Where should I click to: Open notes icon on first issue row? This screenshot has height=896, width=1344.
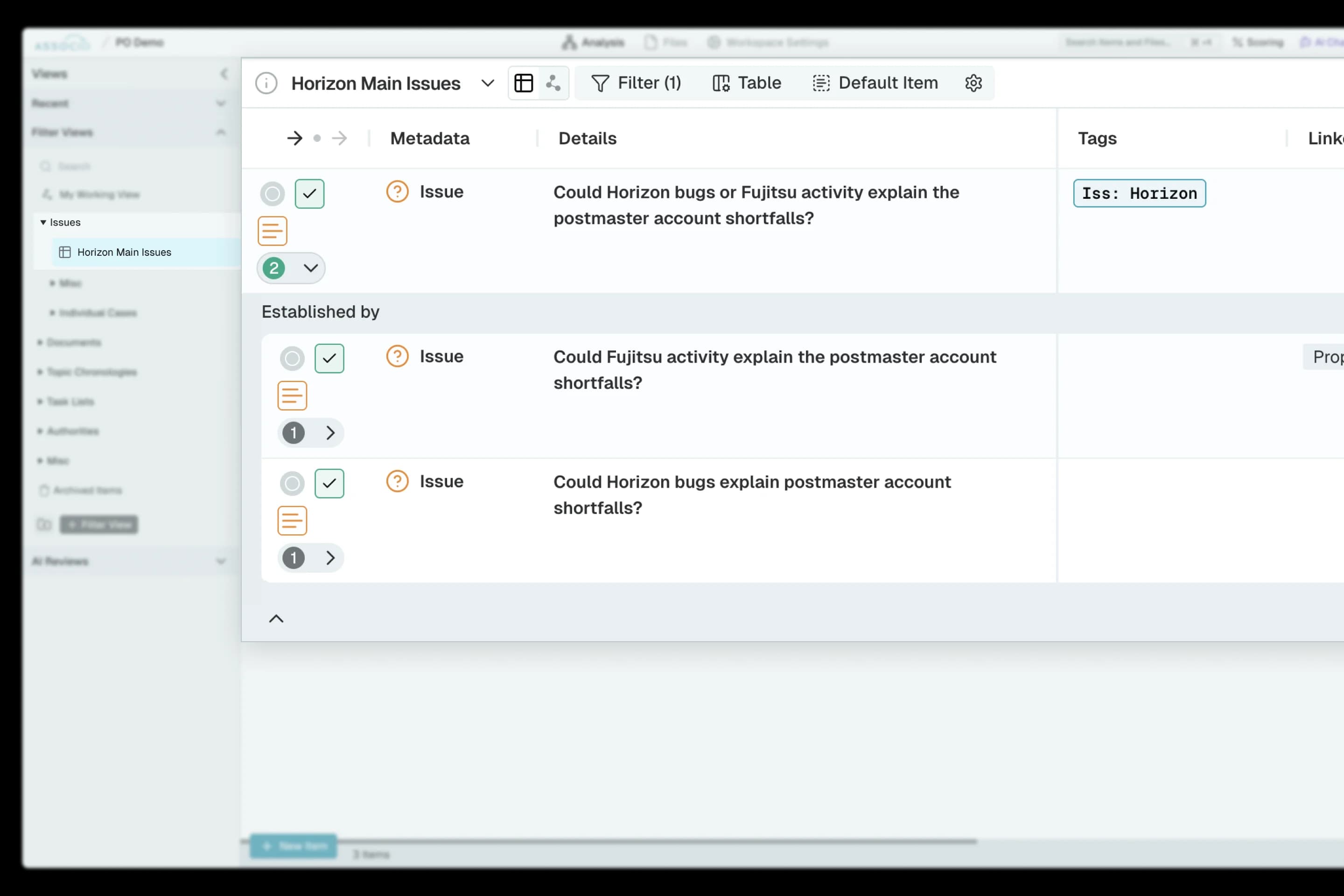click(273, 231)
